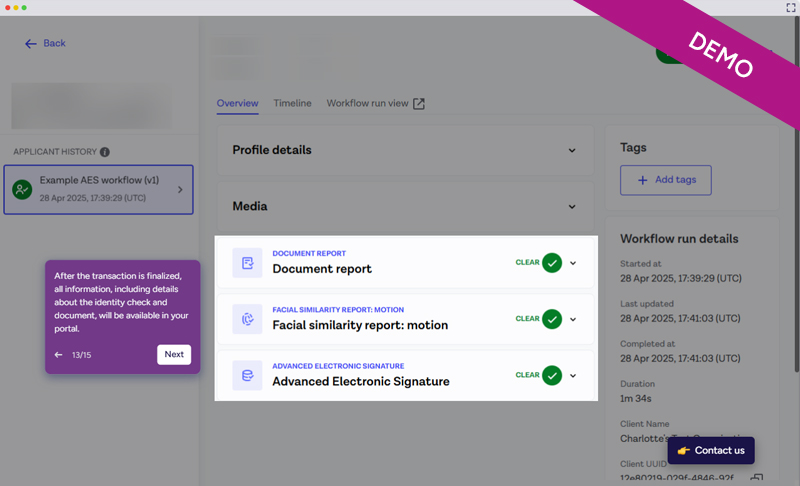Click Next in the tour tooltip
Screen dimensions: 800x486
174,354
